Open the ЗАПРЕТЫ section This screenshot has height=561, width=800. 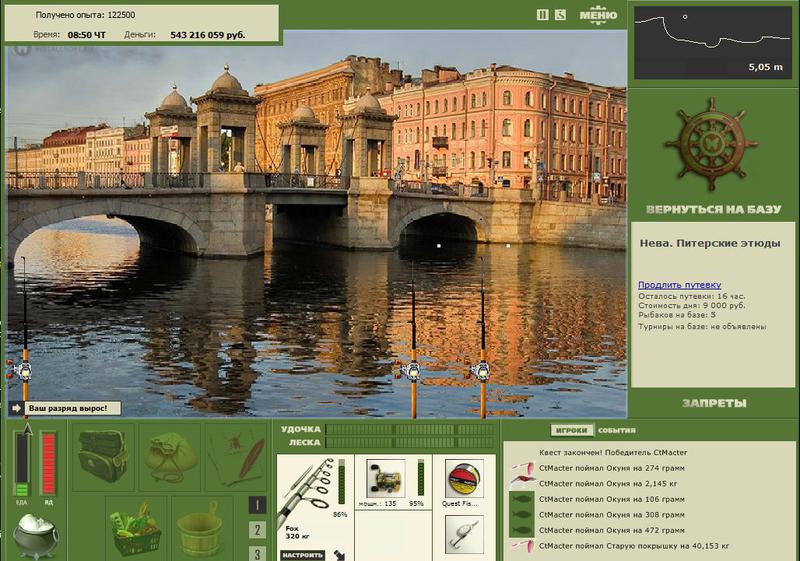click(x=714, y=403)
